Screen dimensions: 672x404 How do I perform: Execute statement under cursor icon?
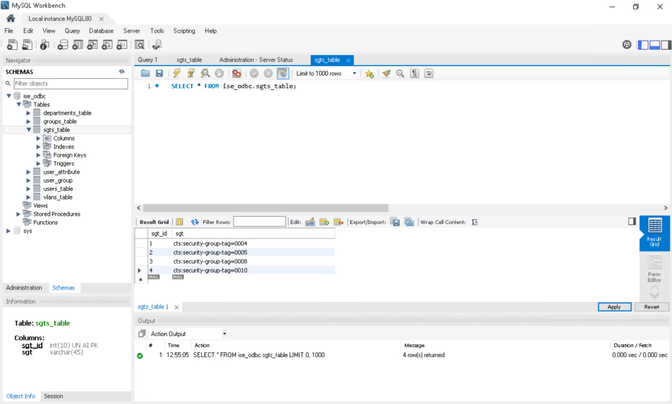point(191,73)
